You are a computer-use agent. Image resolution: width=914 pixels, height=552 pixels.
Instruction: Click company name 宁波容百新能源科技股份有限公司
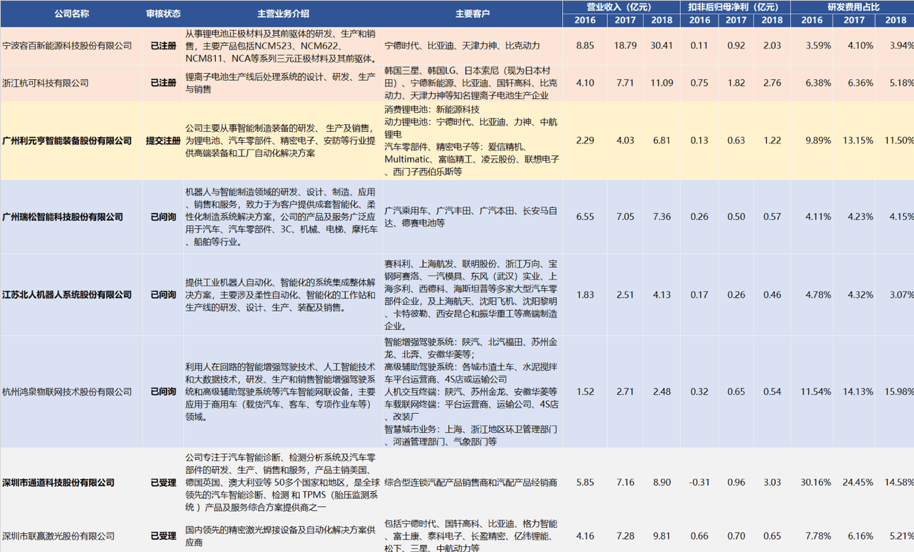pyautogui.click(x=67, y=45)
